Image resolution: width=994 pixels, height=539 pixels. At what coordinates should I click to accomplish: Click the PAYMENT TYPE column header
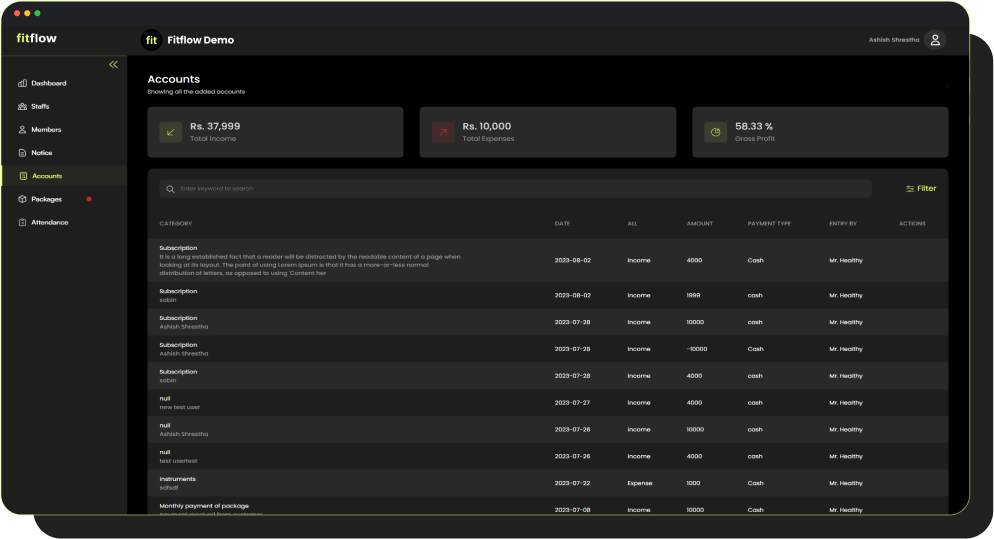[x=769, y=223]
